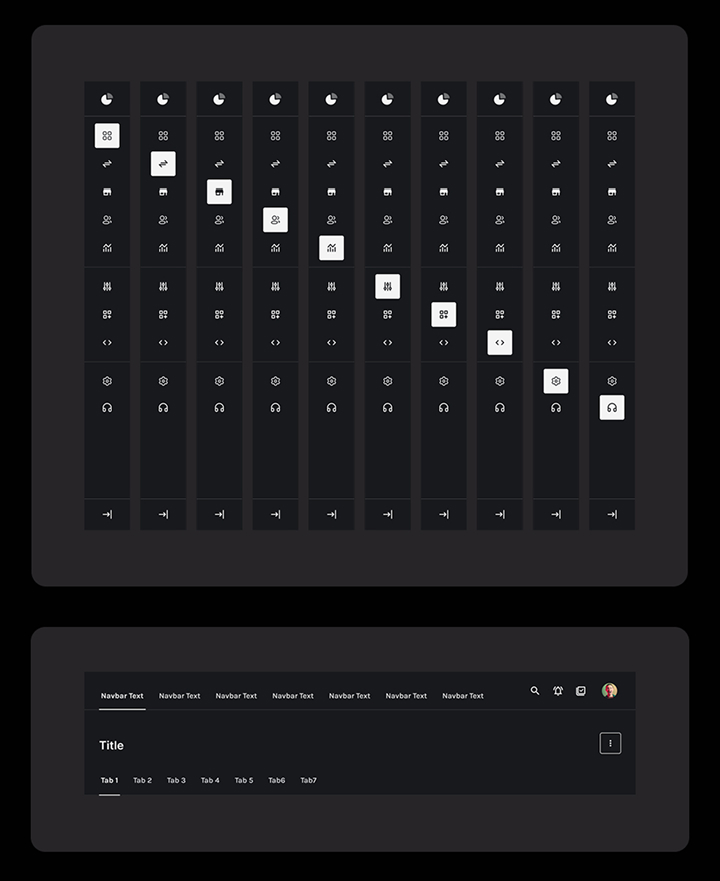Viewport: 720px width, 881px height.
Task: Open search from the navbar magnifier icon
Action: point(535,691)
